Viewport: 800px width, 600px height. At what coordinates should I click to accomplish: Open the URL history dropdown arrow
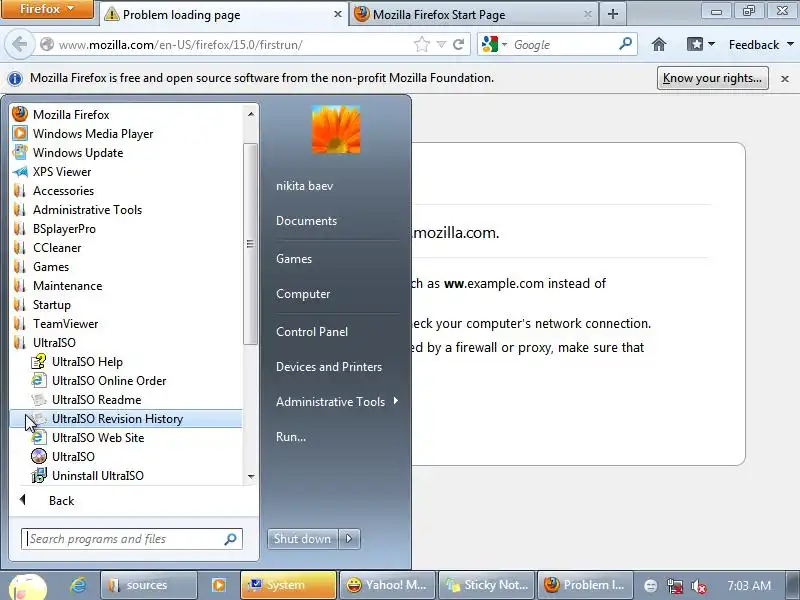pos(441,45)
